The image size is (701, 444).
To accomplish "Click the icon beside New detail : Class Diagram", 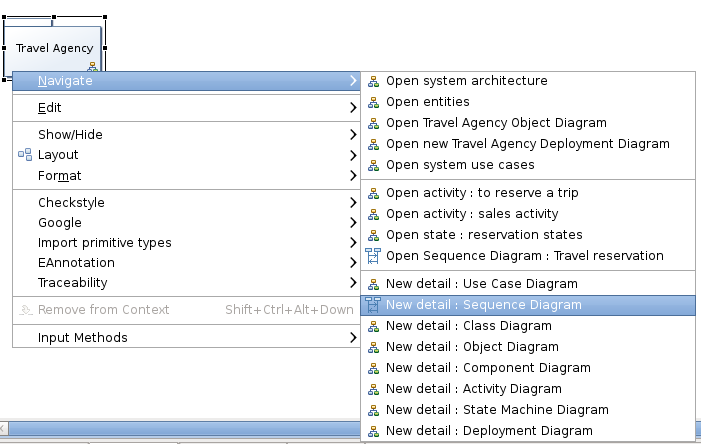I will point(373,326).
